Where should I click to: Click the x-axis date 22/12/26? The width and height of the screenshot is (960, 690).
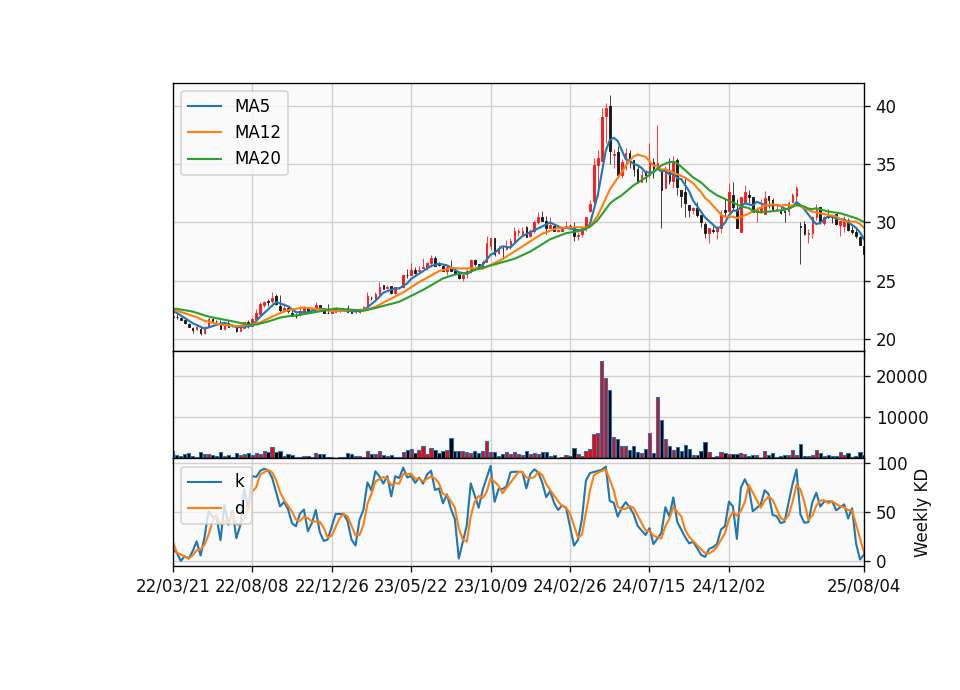[332, 586]
